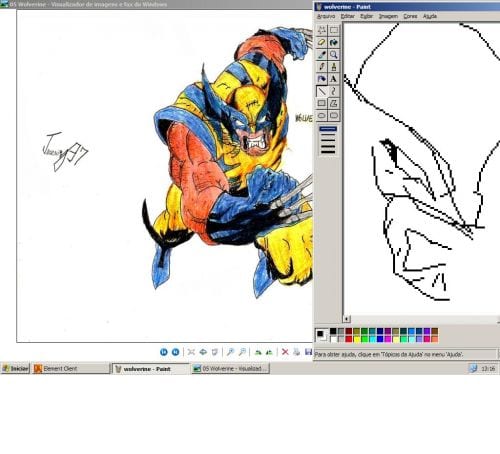
Task: Select the Pencil tool in Paint
Action: pos(321,67)
